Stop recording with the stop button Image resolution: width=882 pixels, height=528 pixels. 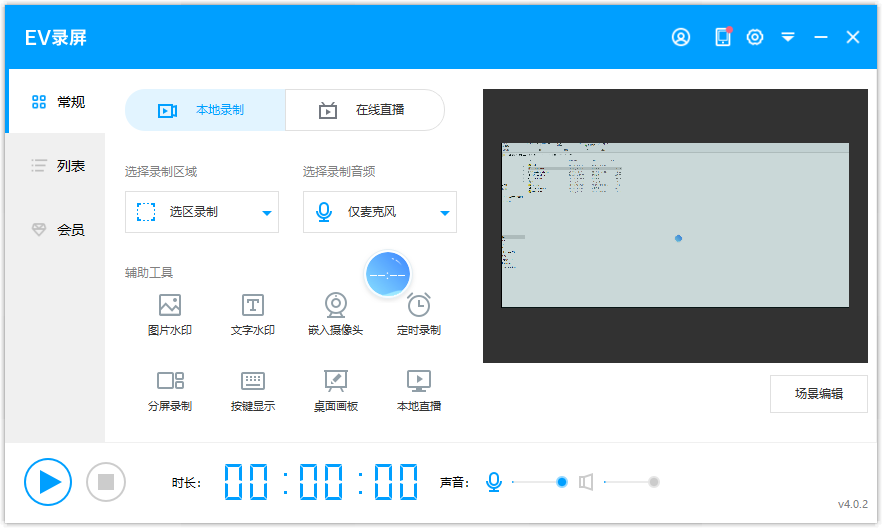106,482
